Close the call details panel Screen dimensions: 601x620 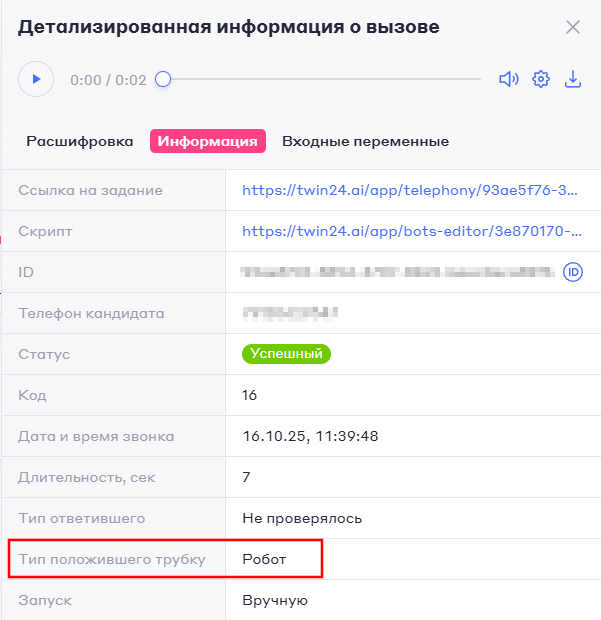click(573, 27)
